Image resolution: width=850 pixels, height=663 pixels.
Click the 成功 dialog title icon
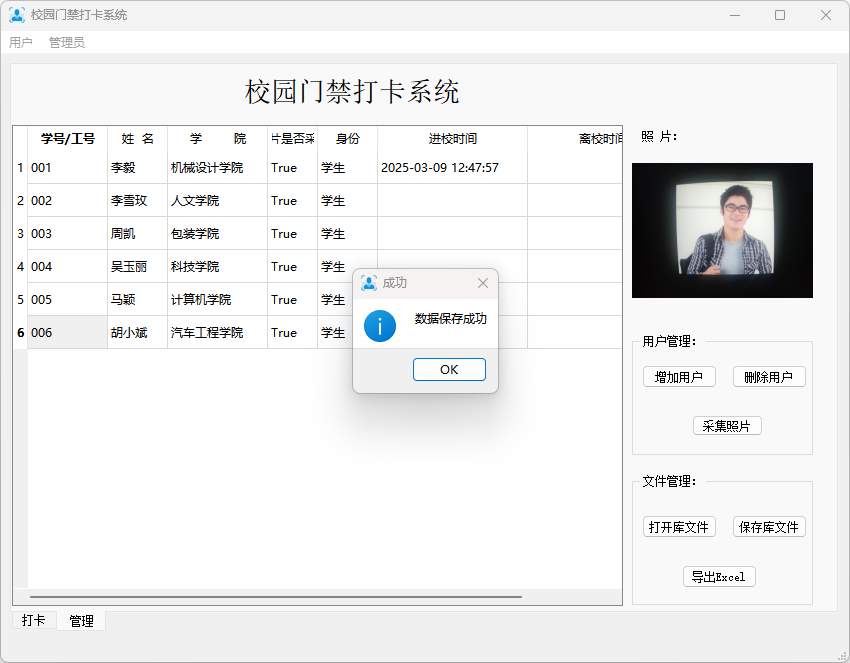(x=369, y=283)
